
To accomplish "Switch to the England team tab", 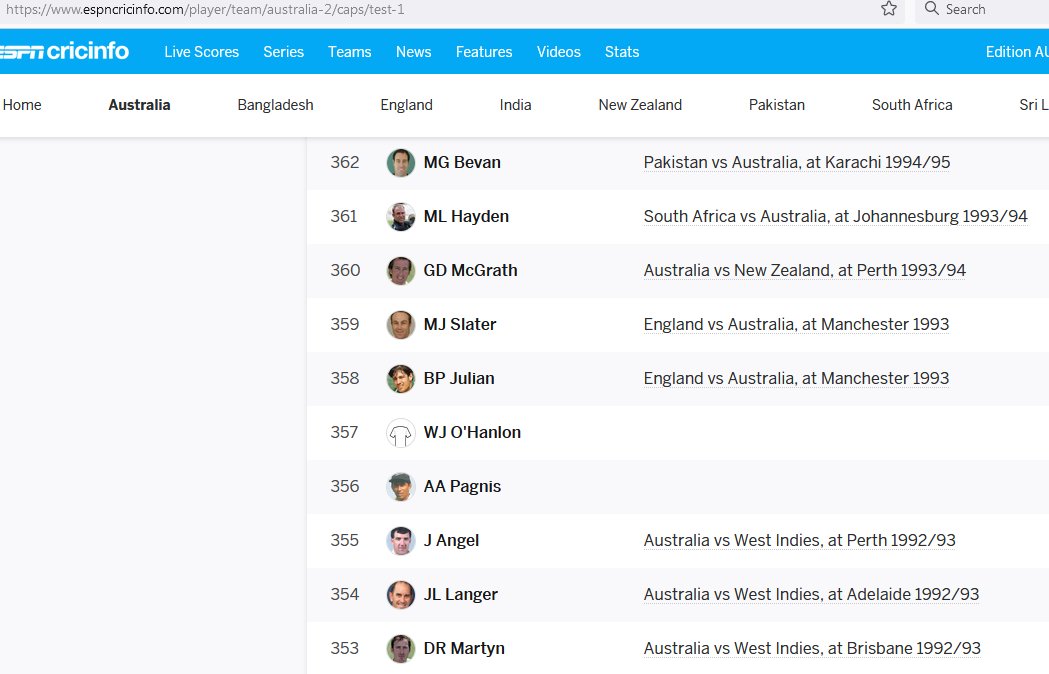I will (x=406, y=104).
